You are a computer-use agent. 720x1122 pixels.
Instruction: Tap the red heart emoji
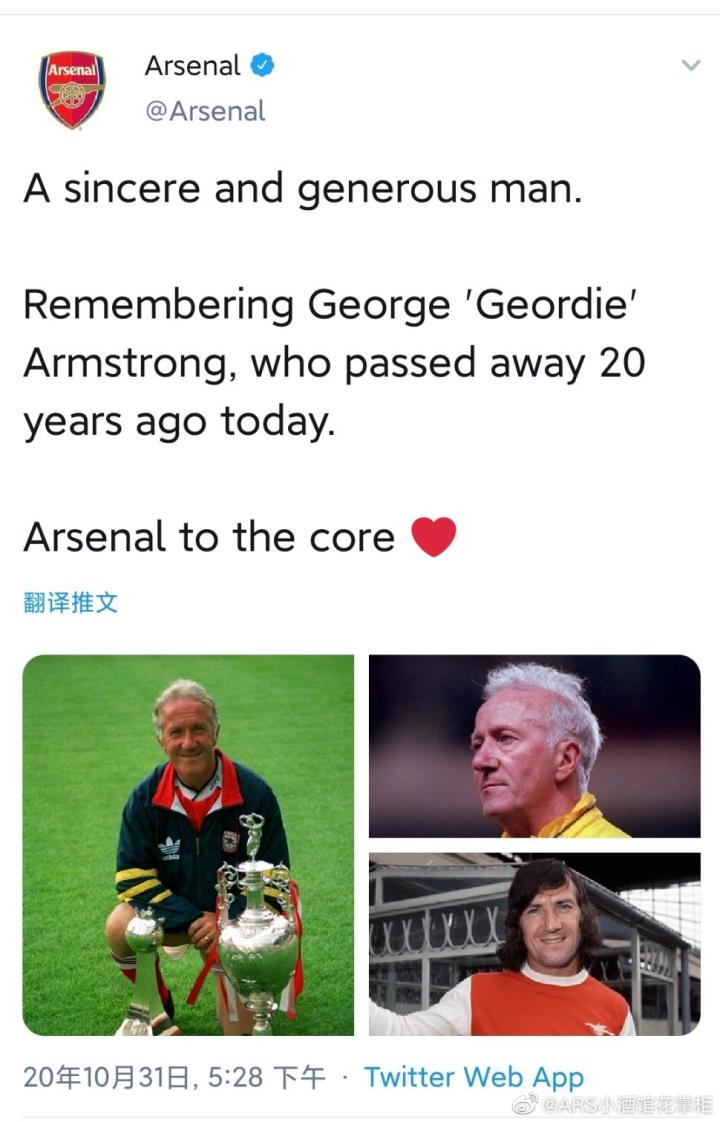(x=434, y=538)
